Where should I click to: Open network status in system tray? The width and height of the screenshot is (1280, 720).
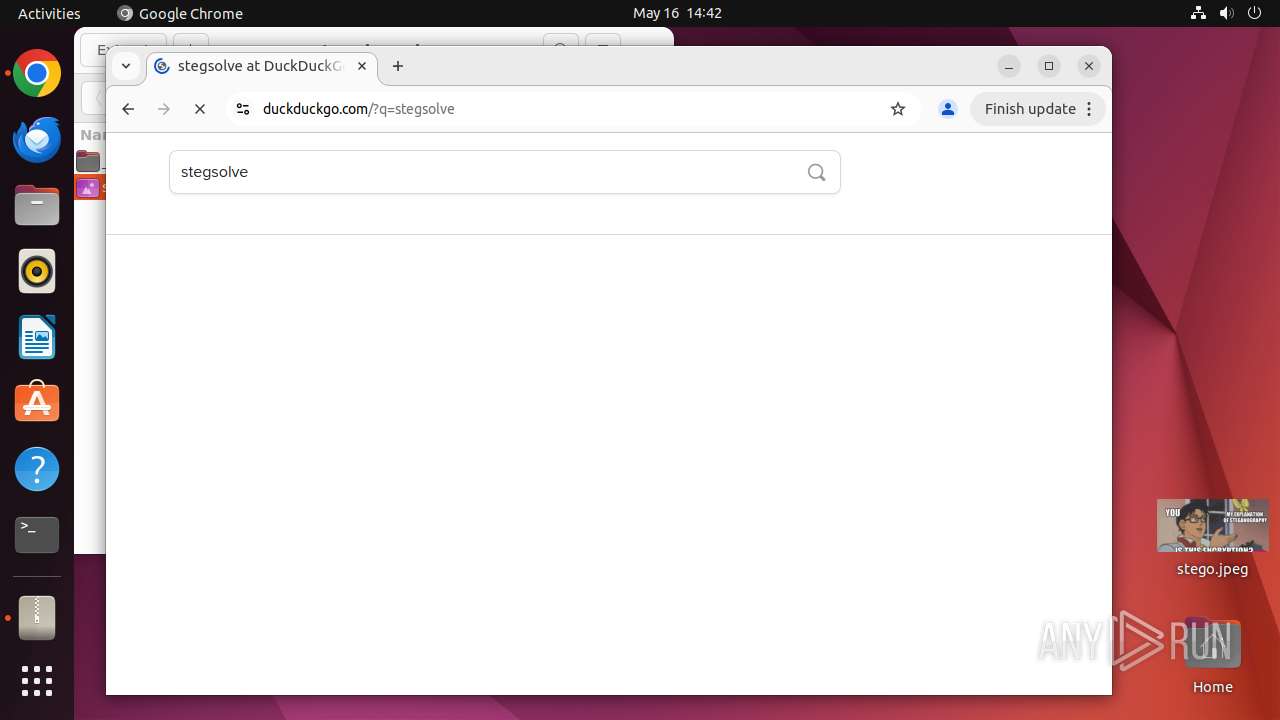click(1199, 13)
